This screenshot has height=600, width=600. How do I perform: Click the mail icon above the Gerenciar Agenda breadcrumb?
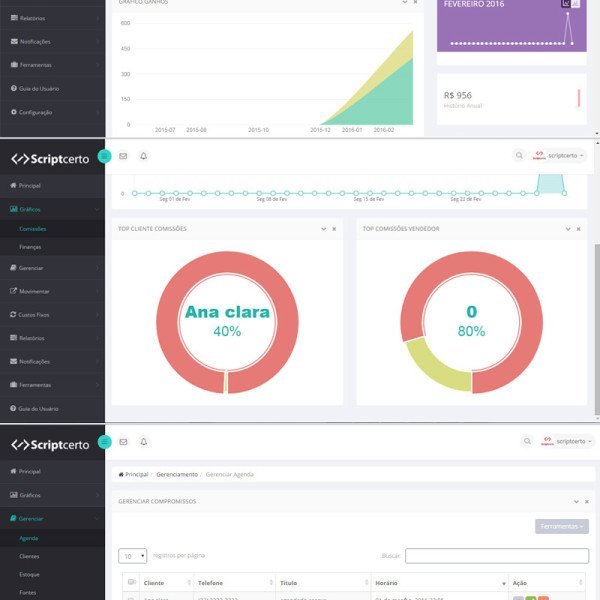[123, 441]
